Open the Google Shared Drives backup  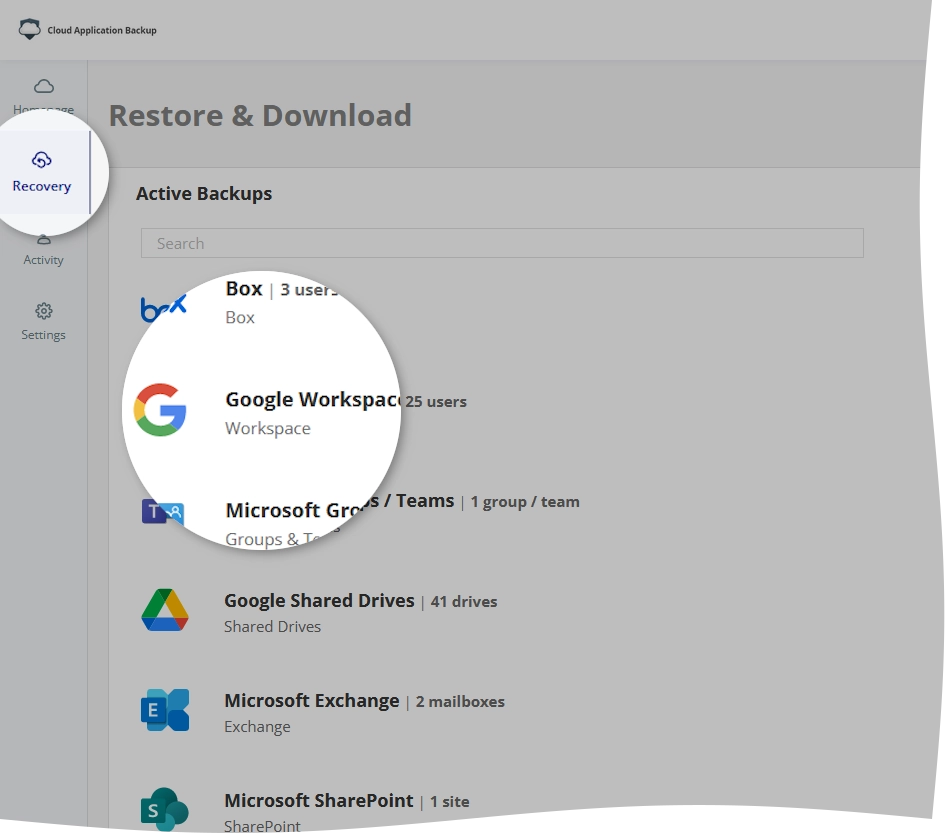319,601
